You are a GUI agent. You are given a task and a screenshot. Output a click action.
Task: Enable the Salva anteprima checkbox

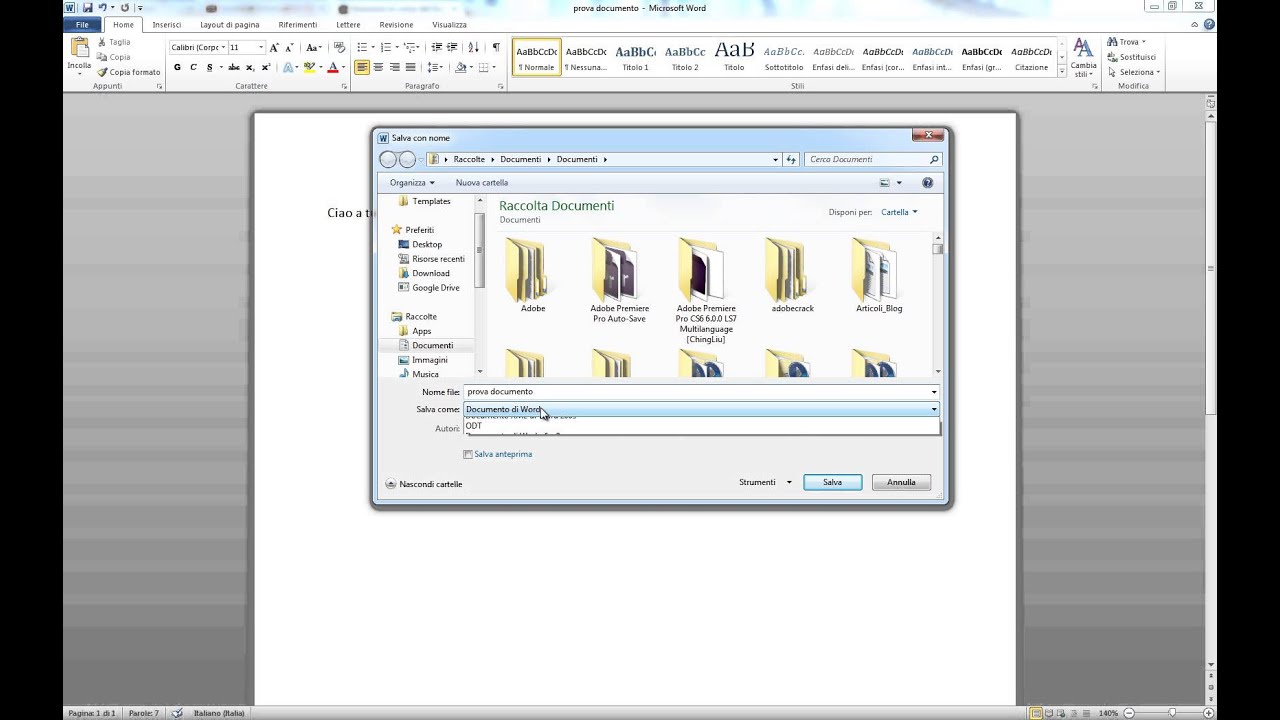pos(468,454)
